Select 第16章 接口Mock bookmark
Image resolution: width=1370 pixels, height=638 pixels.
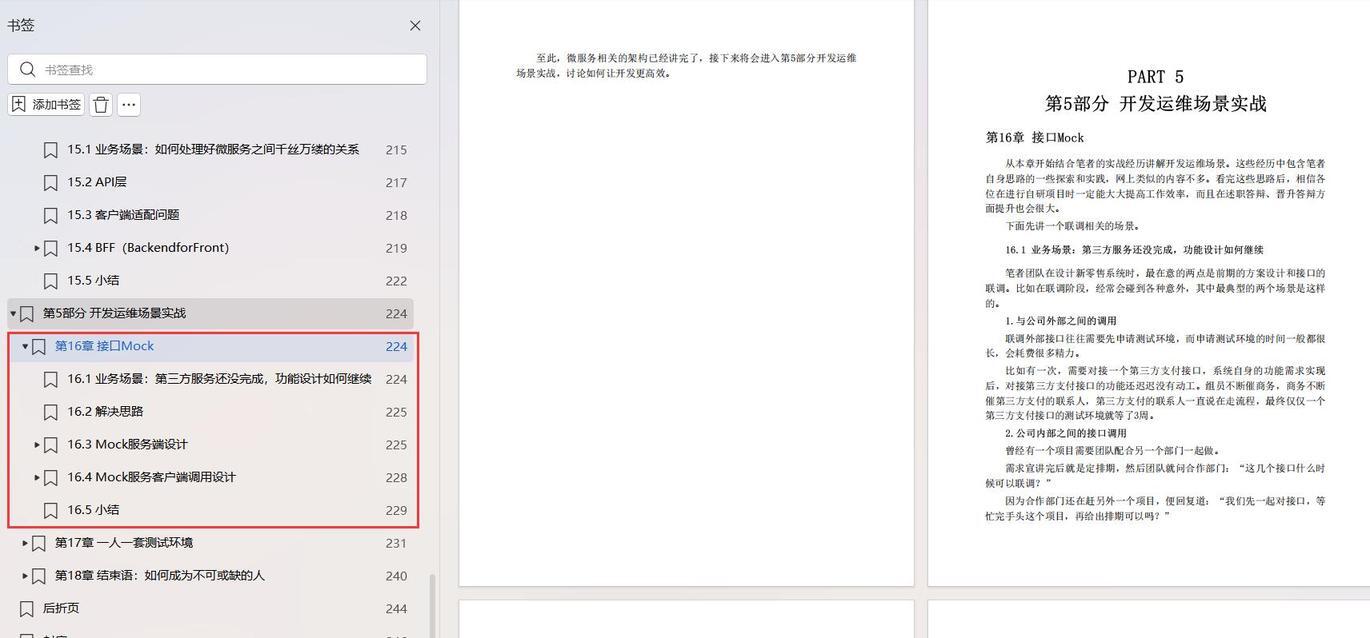[x=104, y=346]
